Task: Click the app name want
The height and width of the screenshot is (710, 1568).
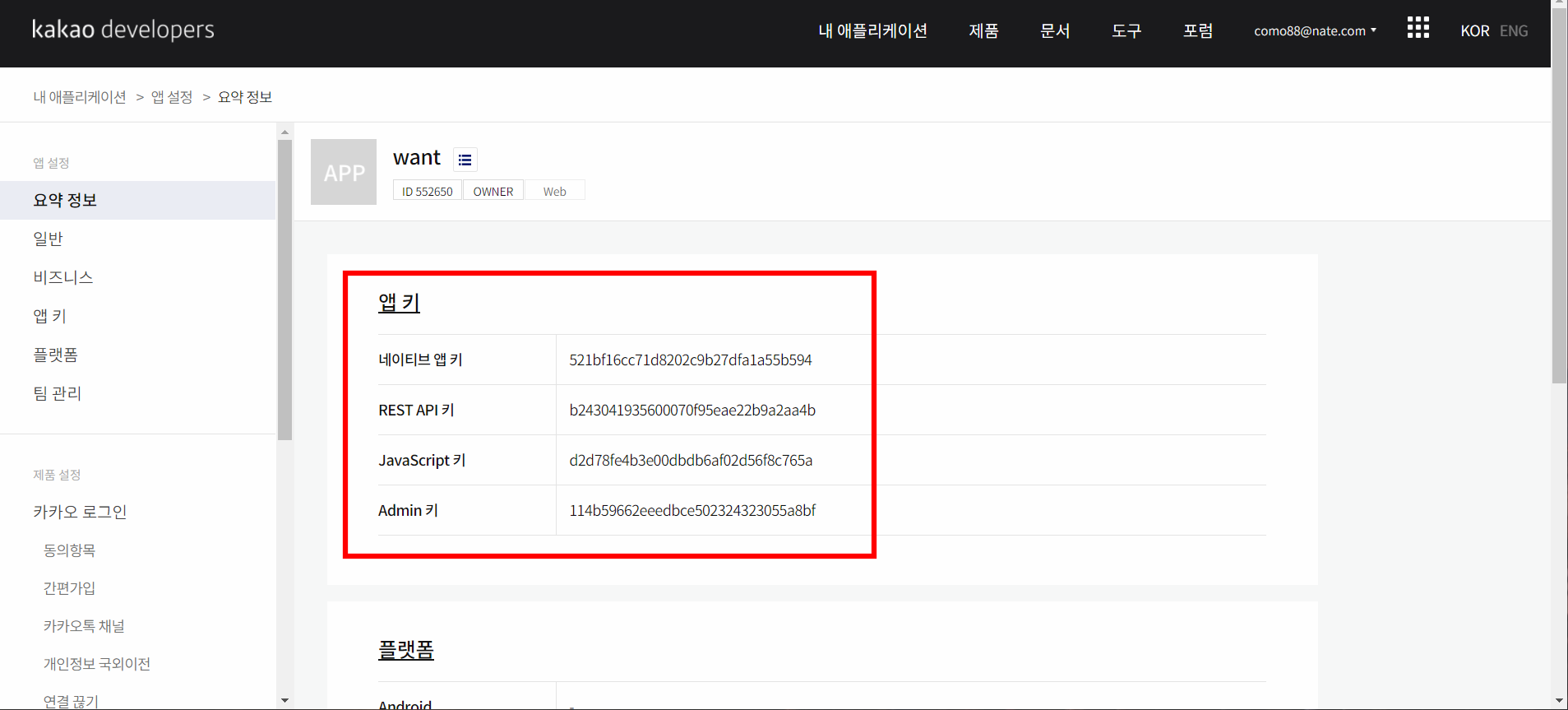Action: pos(417,157)
